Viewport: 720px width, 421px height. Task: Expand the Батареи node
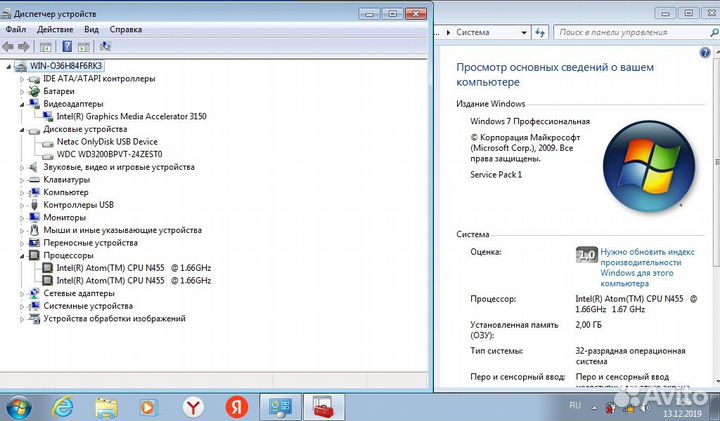22,92
